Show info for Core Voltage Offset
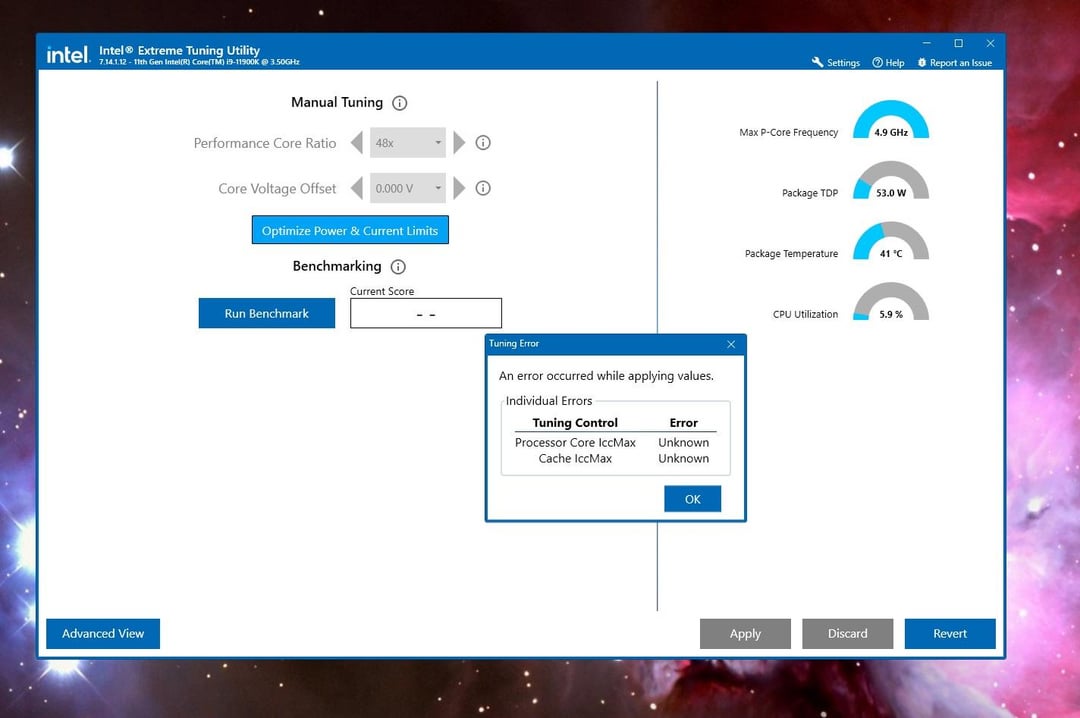Screen dimensions: 1080x718 click(x=483, y=188)
